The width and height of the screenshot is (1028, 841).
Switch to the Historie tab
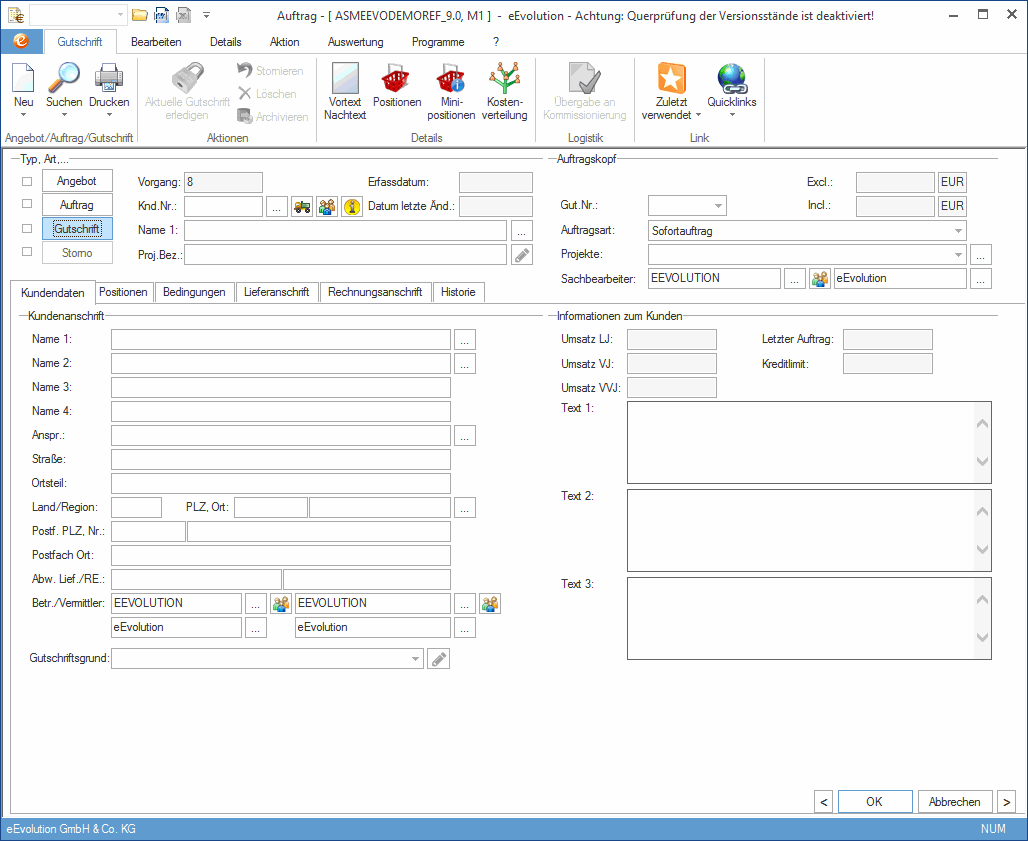[458, 292]
